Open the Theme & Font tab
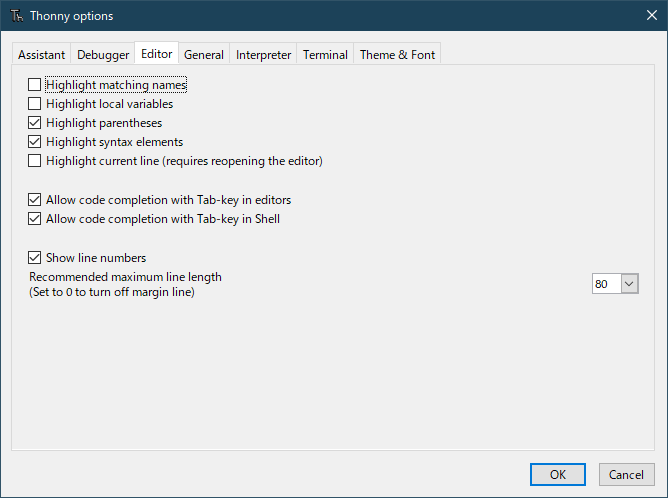668x498 pixels. point(397,55)
